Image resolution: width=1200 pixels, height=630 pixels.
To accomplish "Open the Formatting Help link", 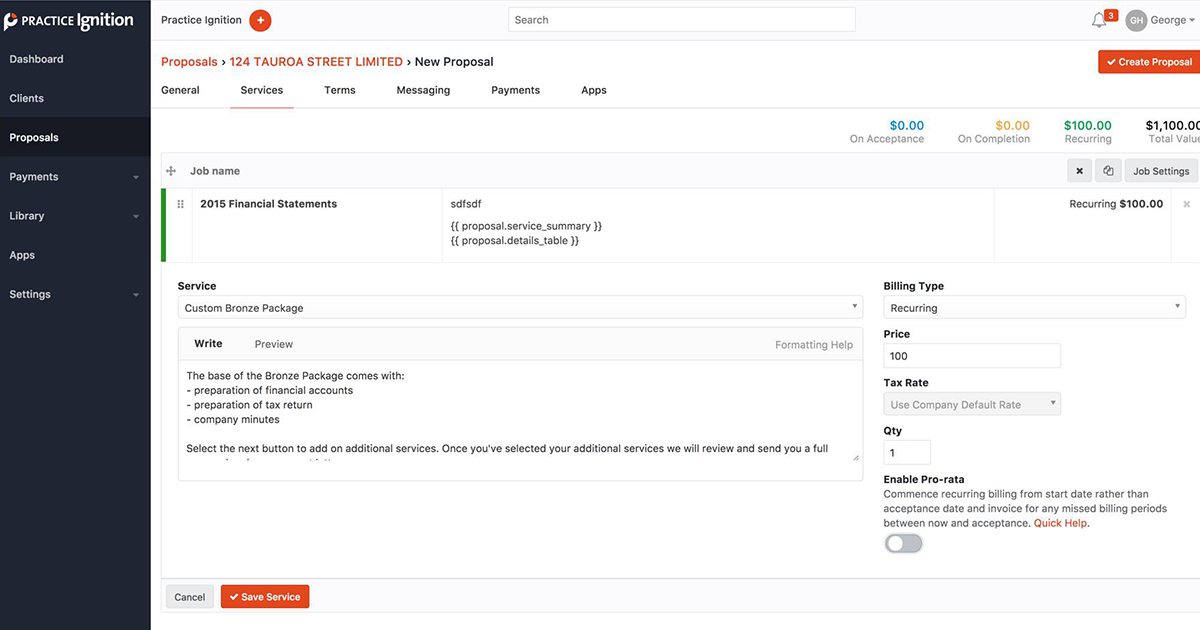I will click(x=814, y=345).
